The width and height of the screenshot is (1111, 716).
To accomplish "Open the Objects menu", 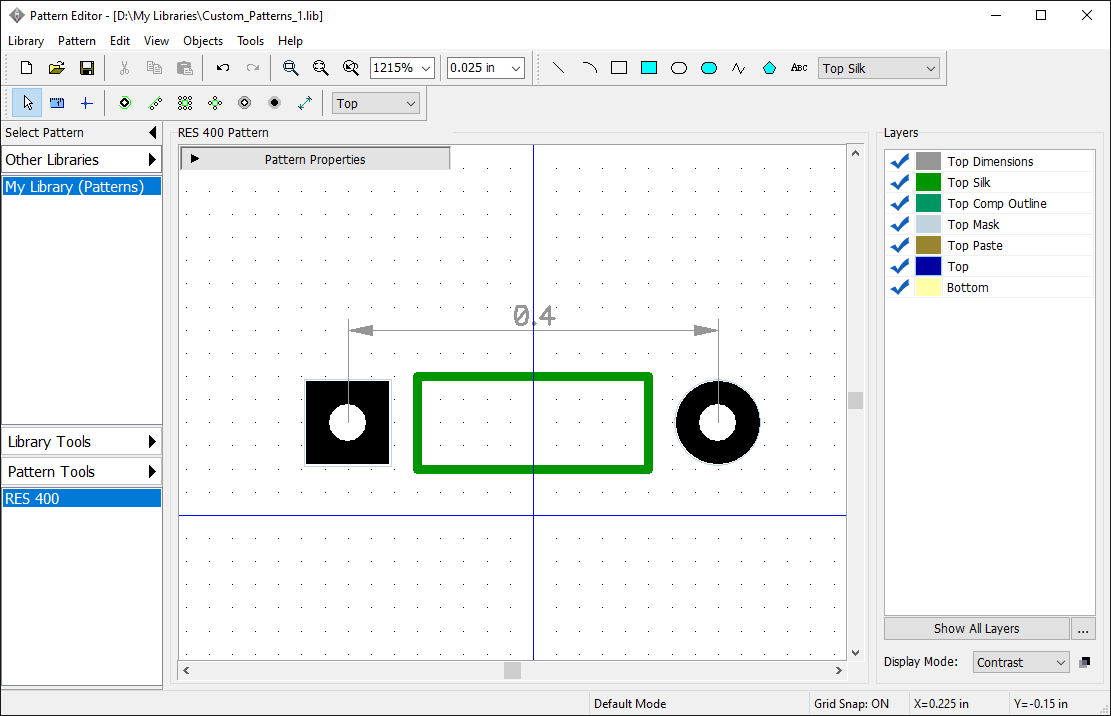I will 203,41.
